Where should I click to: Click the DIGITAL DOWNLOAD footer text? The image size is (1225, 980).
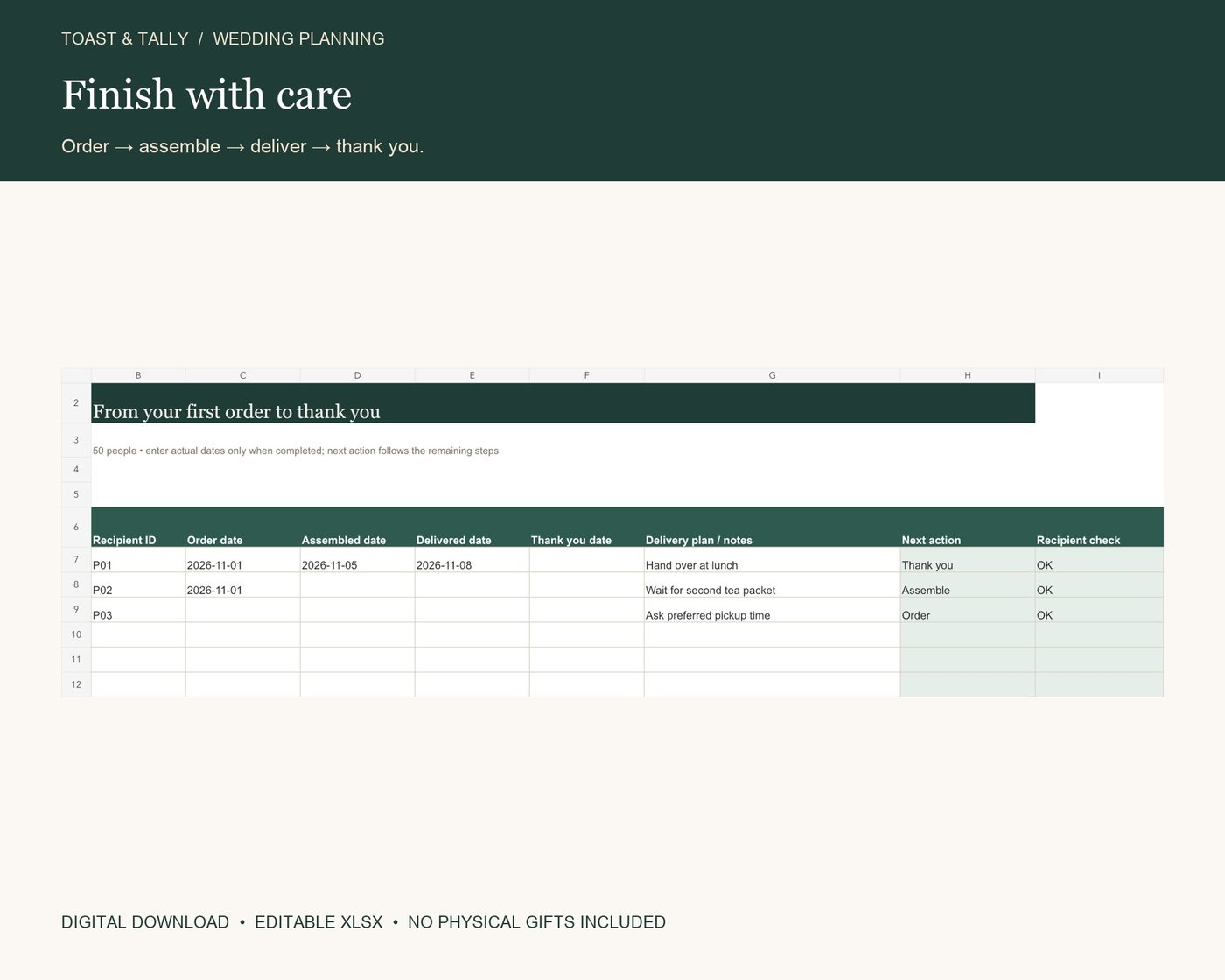pos(145,922)
